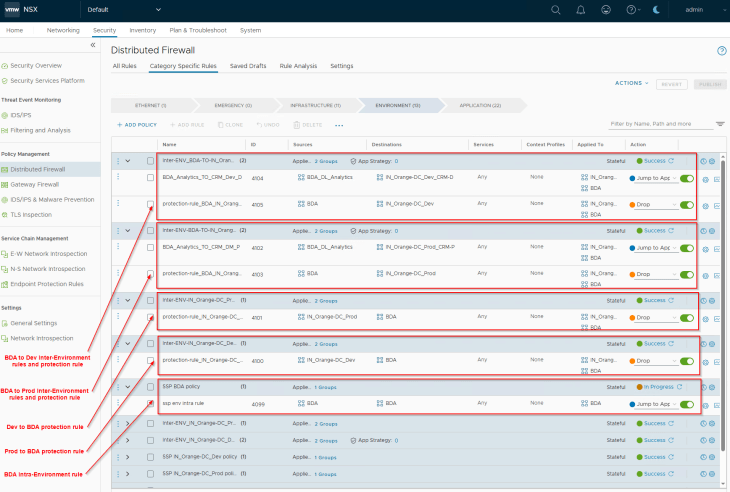Tick checkbox for BDA_Analytics_TO_CRM_DM_P rule
730x492 pixels.
(150, 247)
